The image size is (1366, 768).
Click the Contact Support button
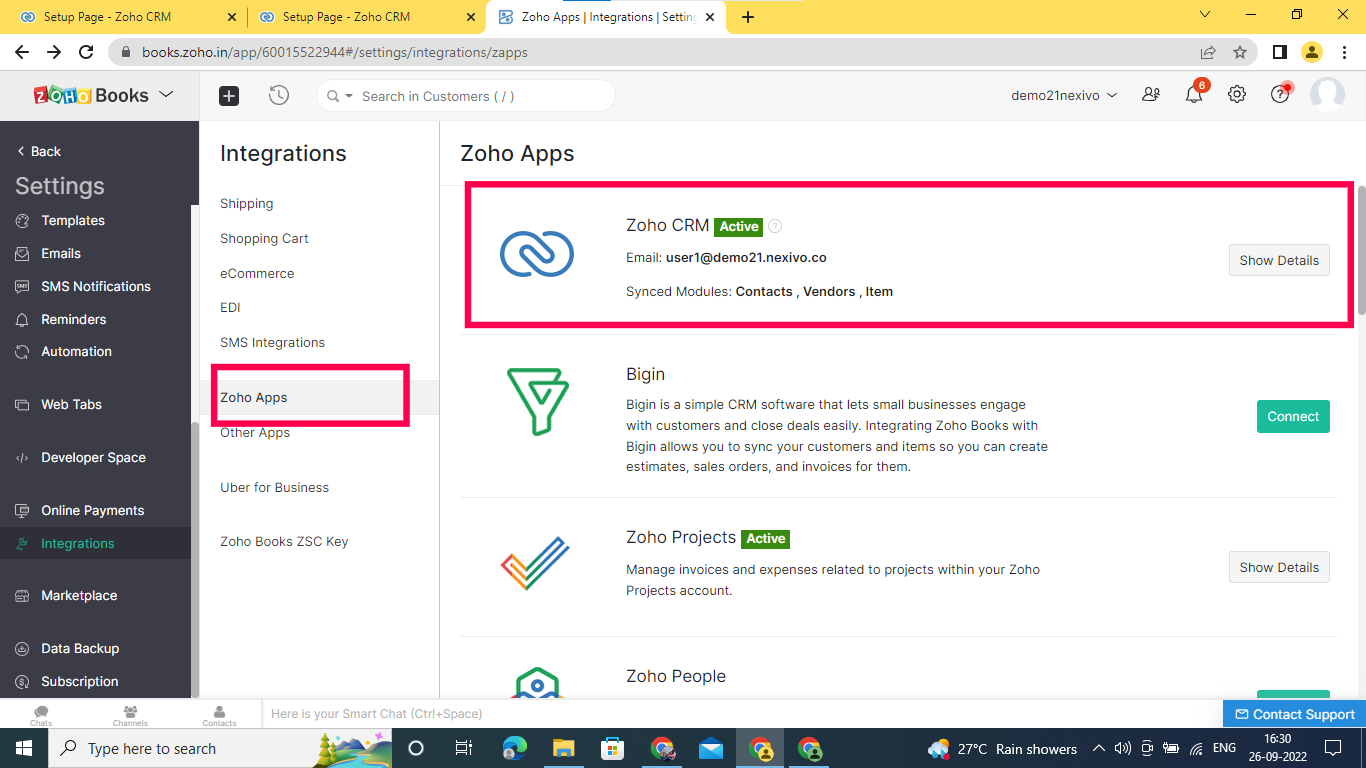tap(1294, 714)
